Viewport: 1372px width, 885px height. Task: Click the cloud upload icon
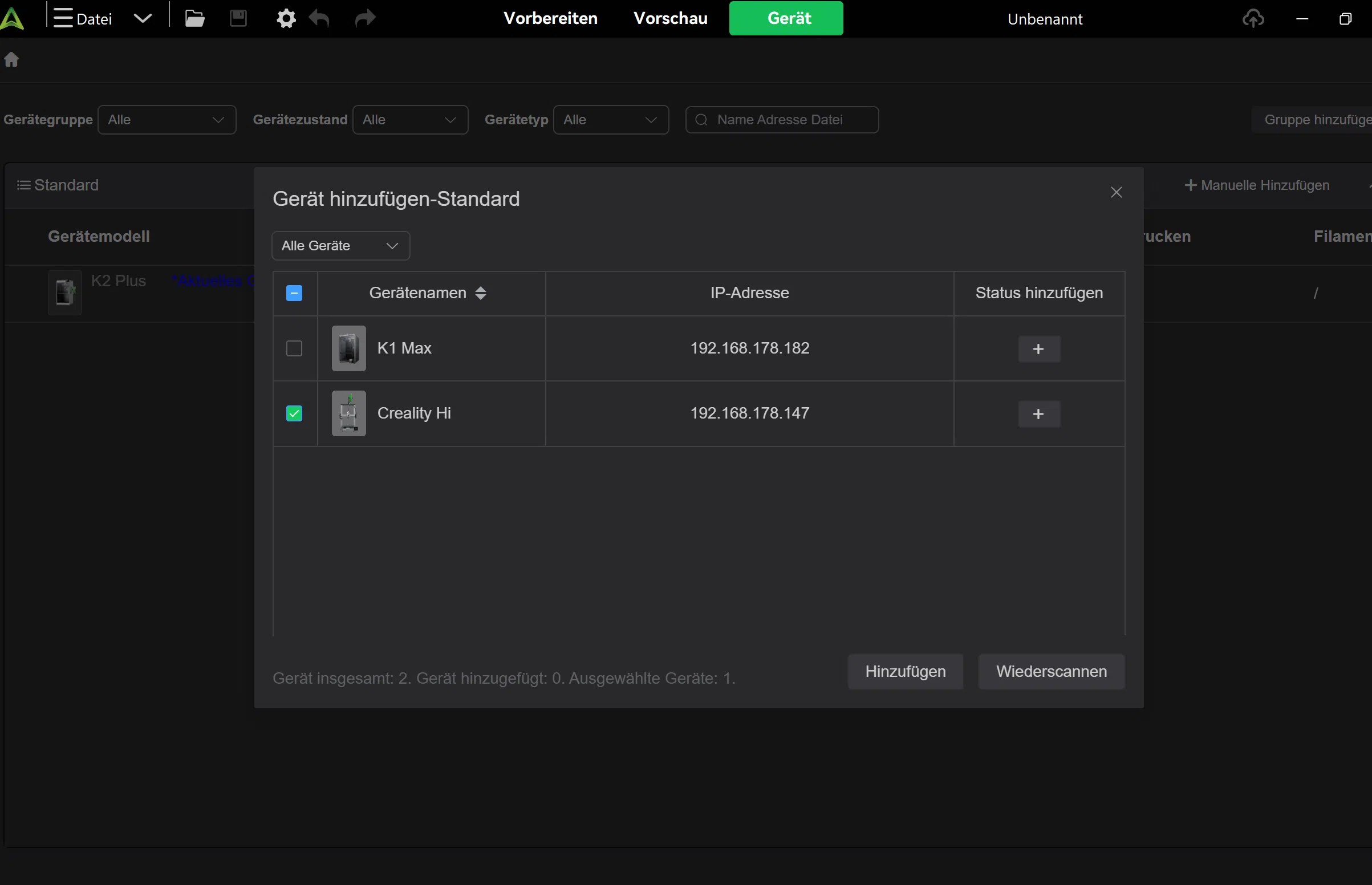click(x=1253, y=18)
